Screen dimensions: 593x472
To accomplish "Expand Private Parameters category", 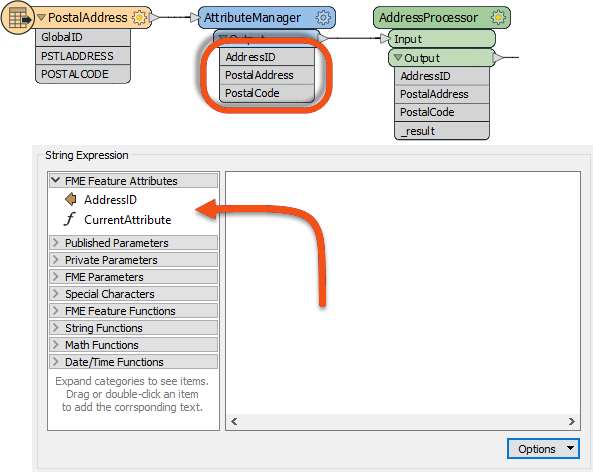I will coord(56,259).
